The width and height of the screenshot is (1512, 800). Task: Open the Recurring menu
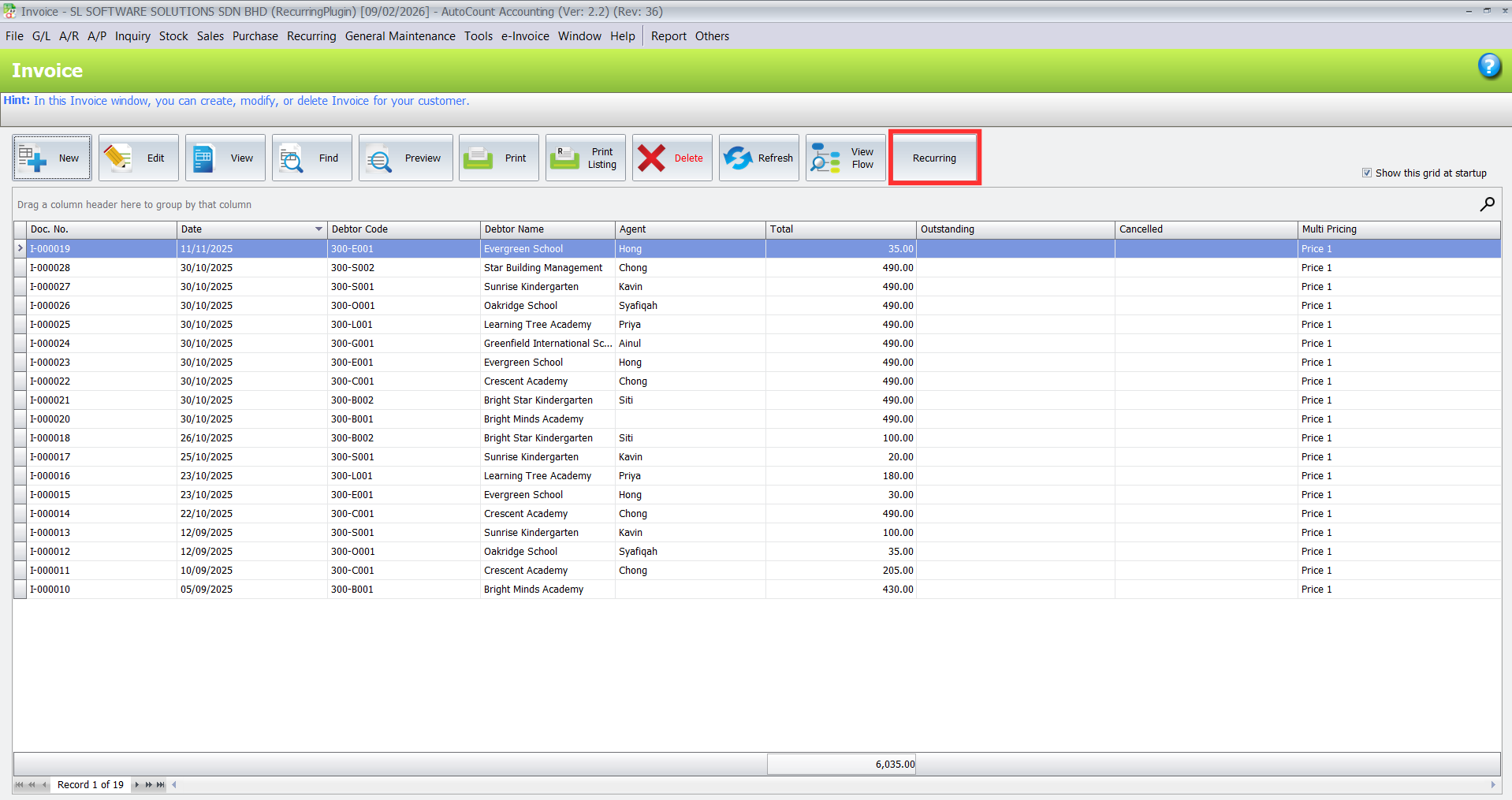[311, 35]
